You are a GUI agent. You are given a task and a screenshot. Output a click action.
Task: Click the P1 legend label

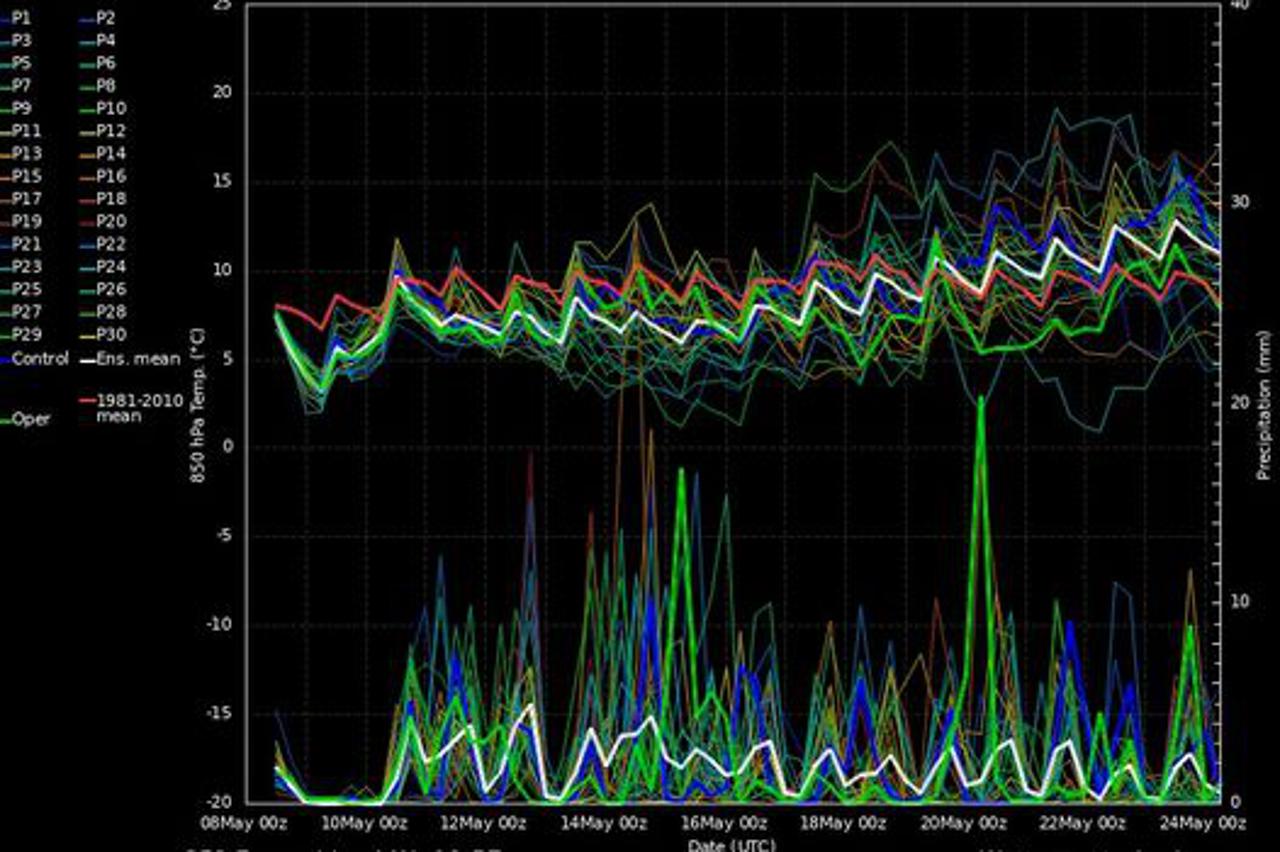tap(22, 18)
